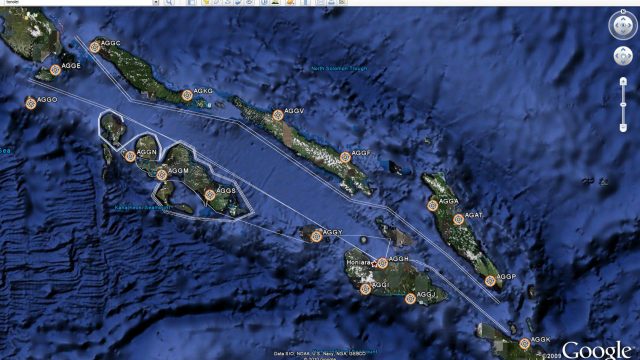Click the AGGM label text

[178, 171]
